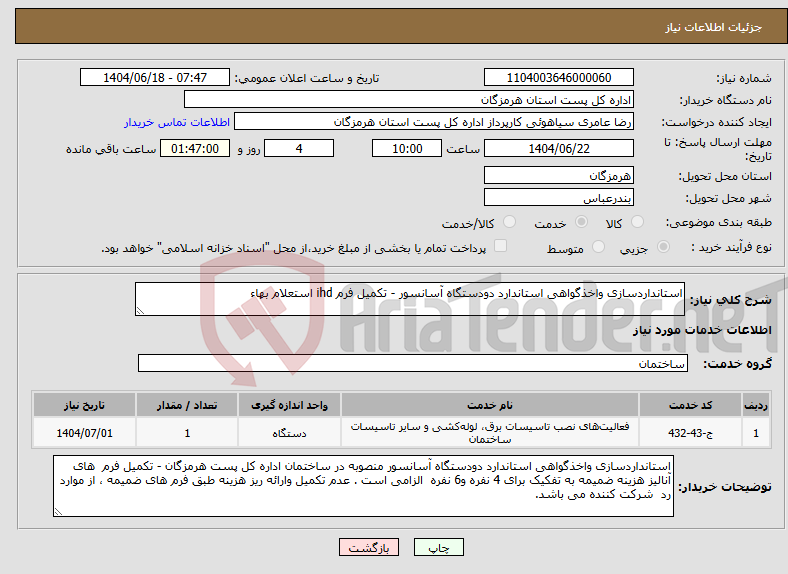
Task: Click the buyer explanations textarea
Action: tap(363, 486)
